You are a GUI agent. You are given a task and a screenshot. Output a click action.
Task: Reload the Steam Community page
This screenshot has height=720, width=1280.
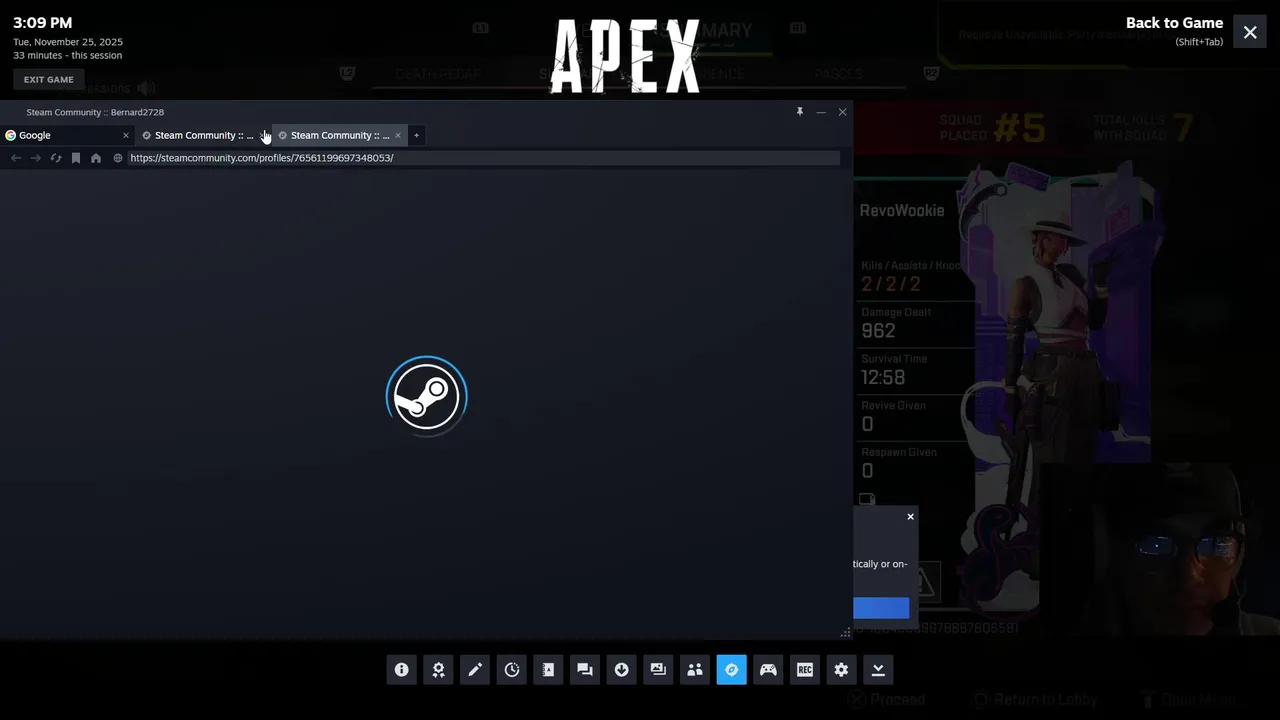[x=56, y=158]
